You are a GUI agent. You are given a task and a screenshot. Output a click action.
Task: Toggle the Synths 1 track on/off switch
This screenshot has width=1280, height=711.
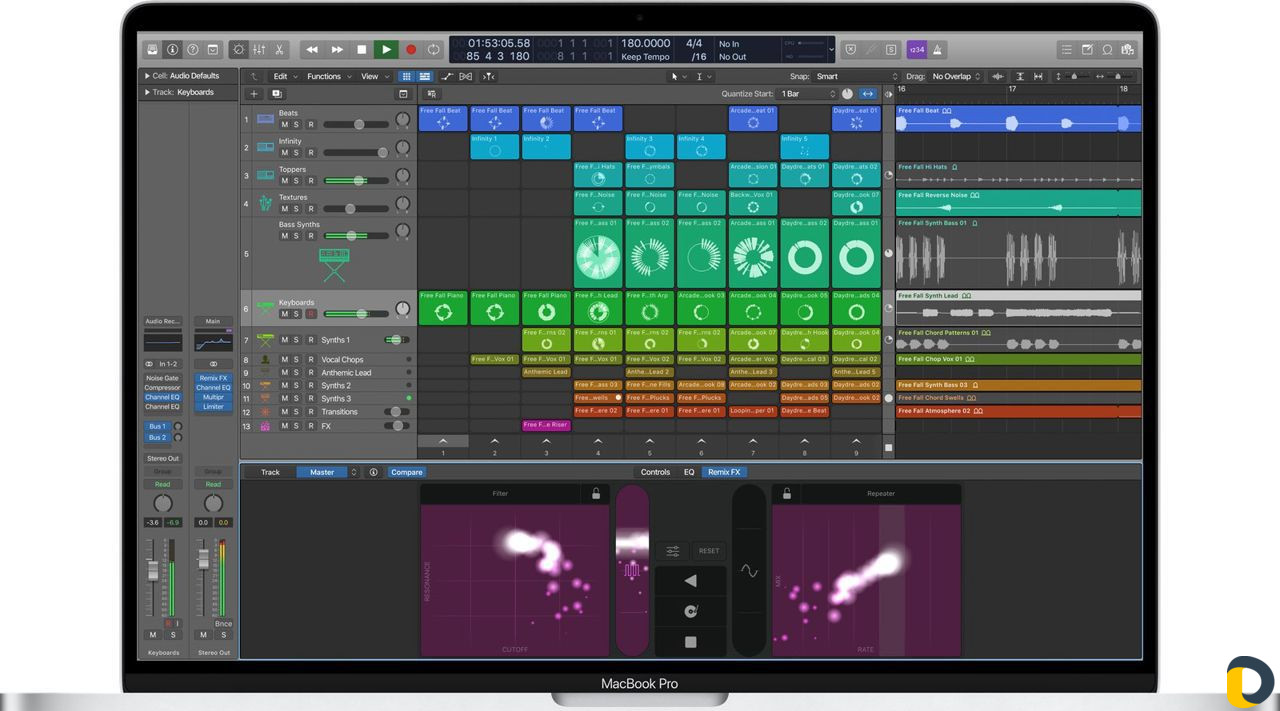click(x=397, y=340)
